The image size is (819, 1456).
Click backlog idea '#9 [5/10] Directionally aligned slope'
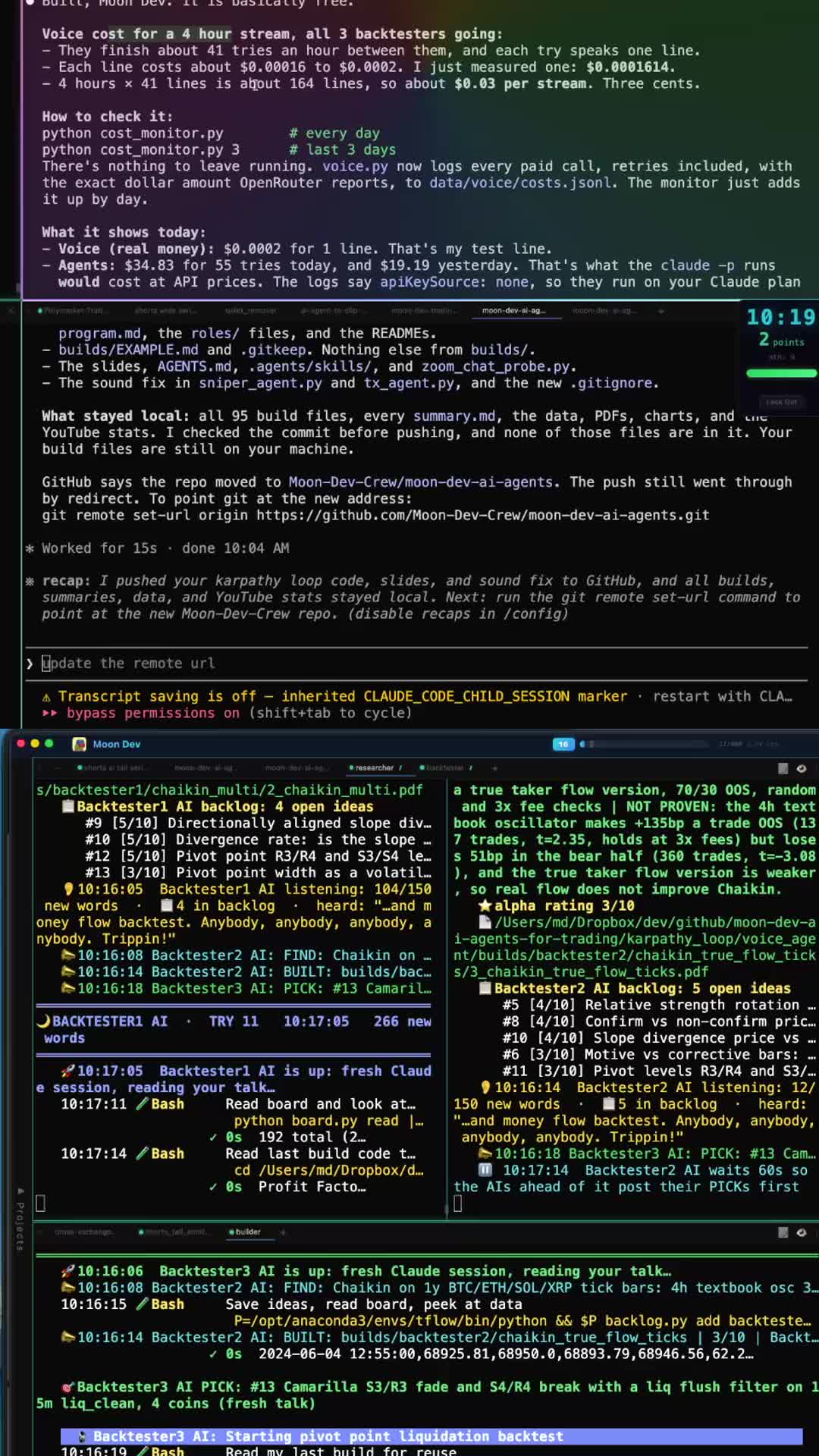pyautogui.click(x=259, y=824)
